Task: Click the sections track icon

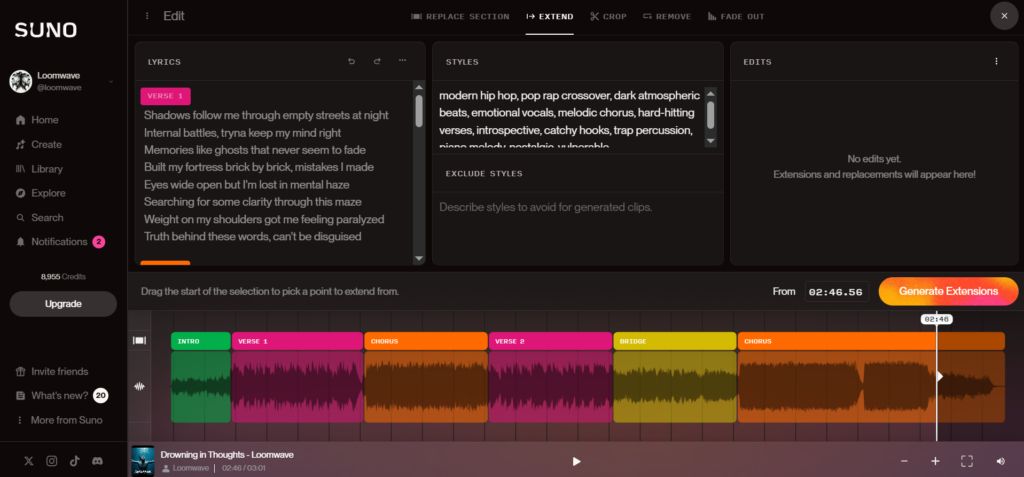Action: [139, 340]
